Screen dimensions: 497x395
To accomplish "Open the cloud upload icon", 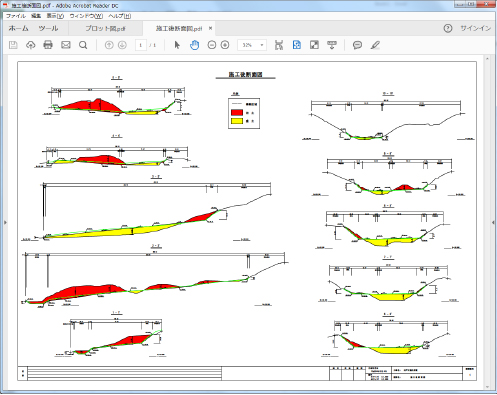I will click(x=31, y=45).
